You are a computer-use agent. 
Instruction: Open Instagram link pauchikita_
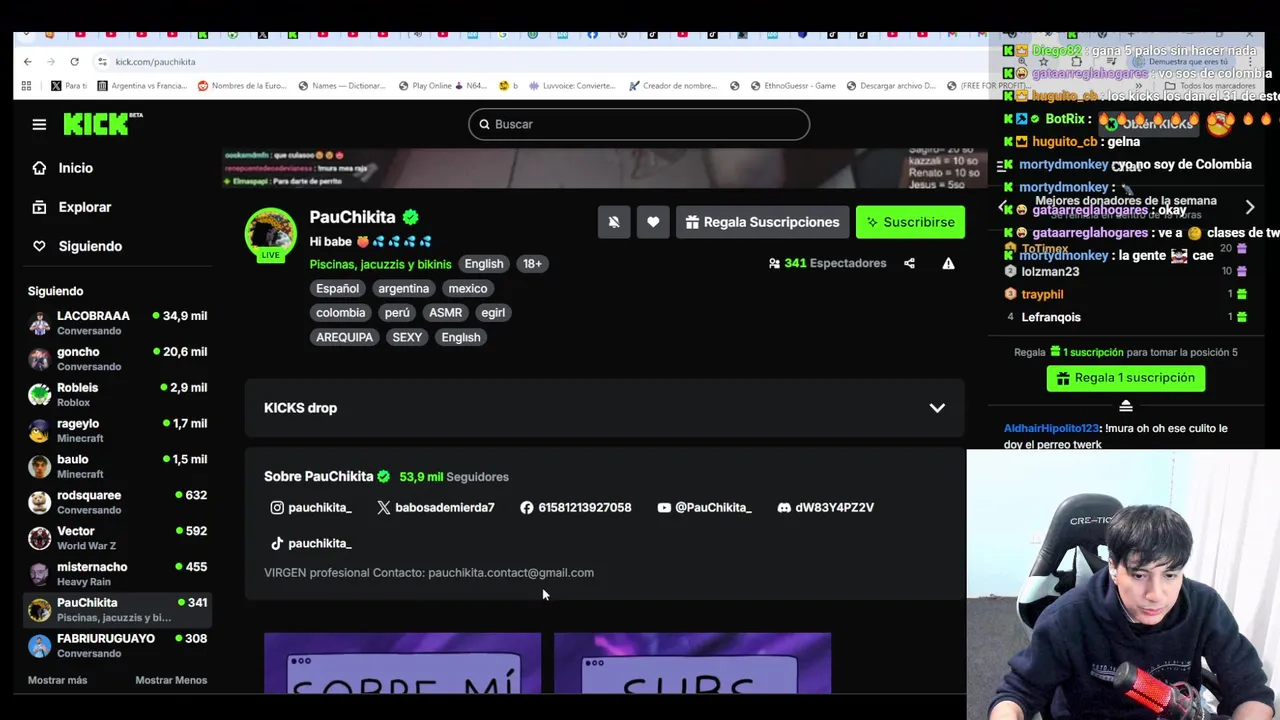pos(311,507)
